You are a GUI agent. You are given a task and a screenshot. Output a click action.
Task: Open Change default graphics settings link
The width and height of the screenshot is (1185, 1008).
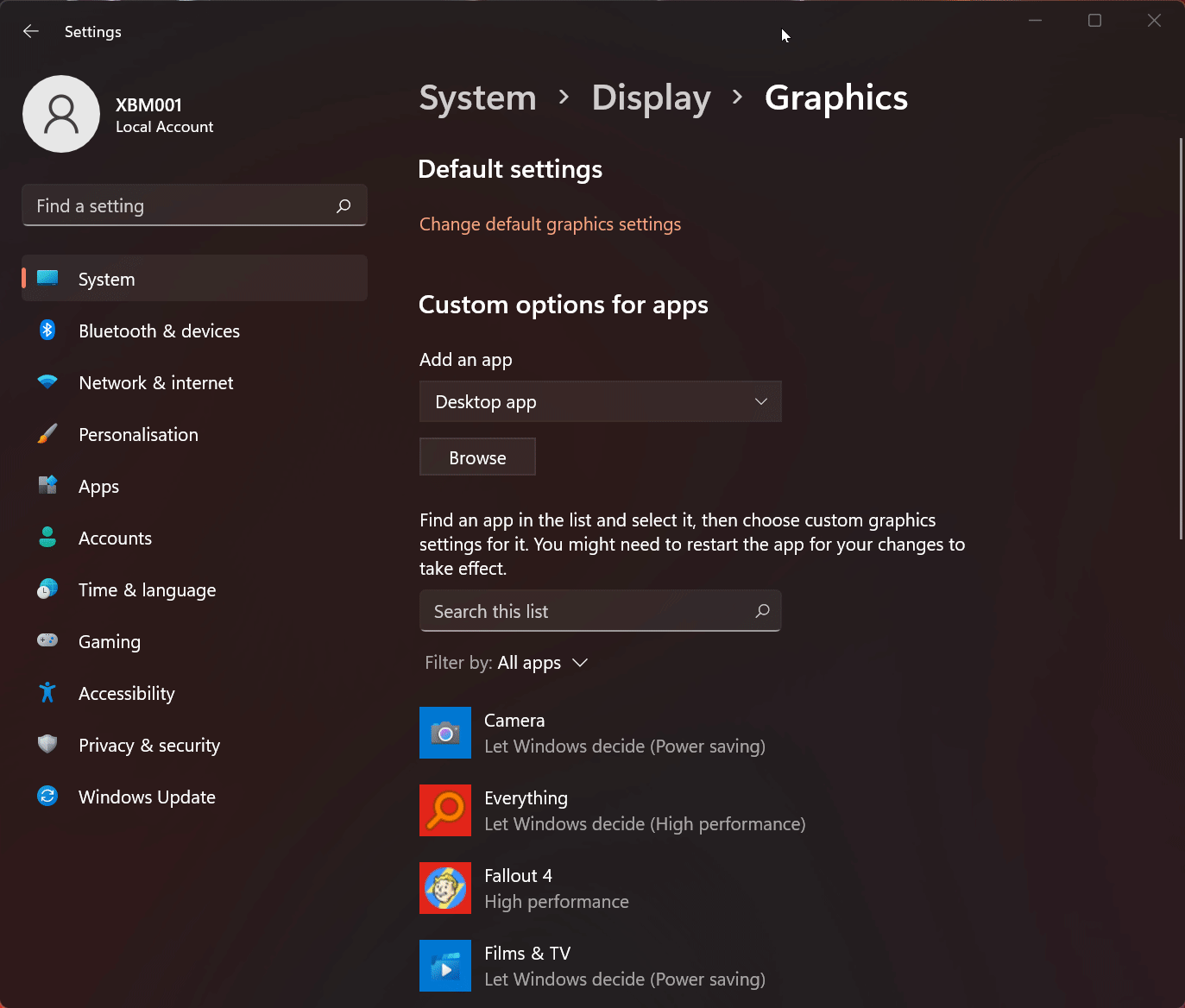(550, 224)
